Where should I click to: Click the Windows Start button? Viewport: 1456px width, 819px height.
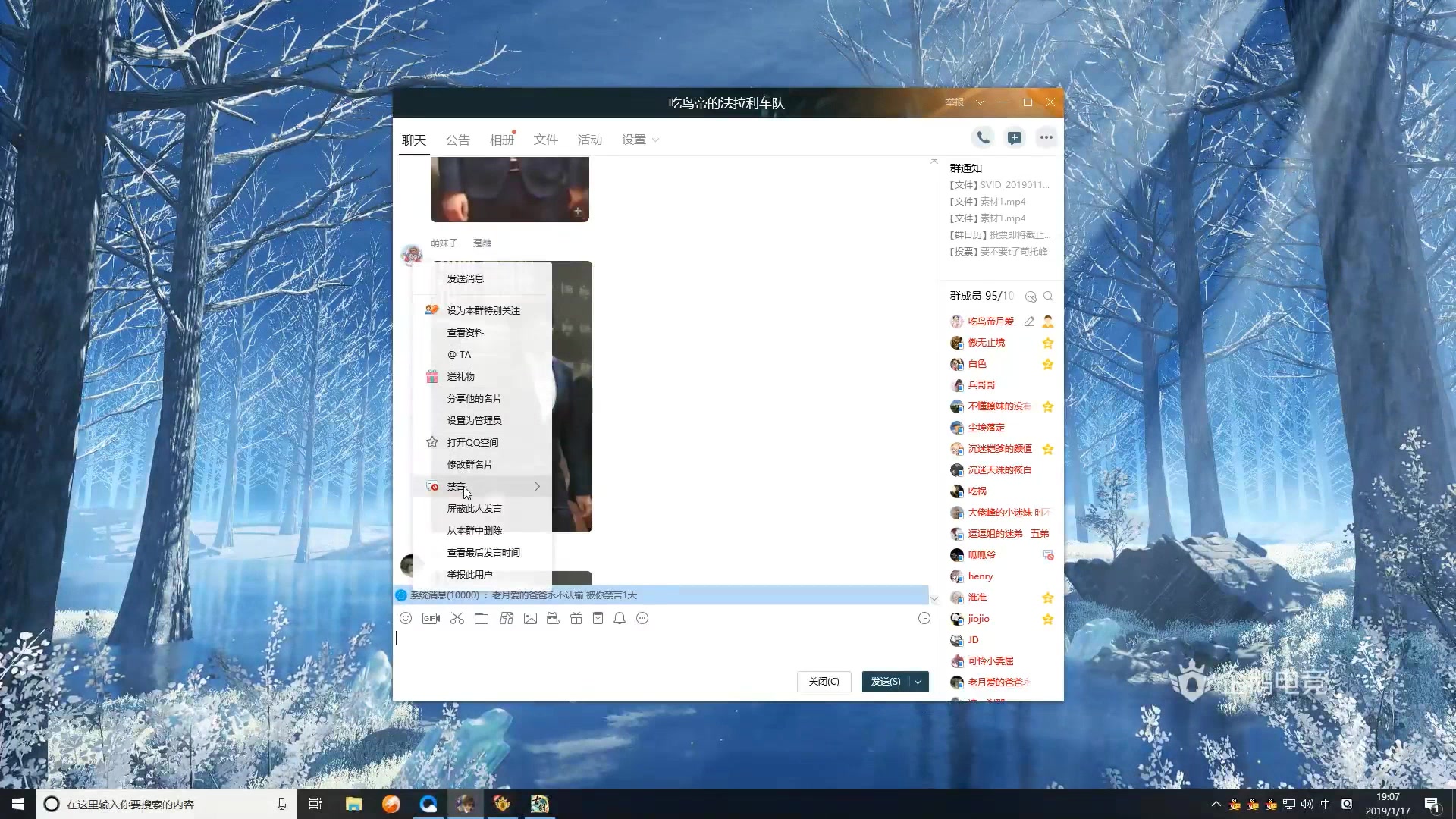coord(18,804)
